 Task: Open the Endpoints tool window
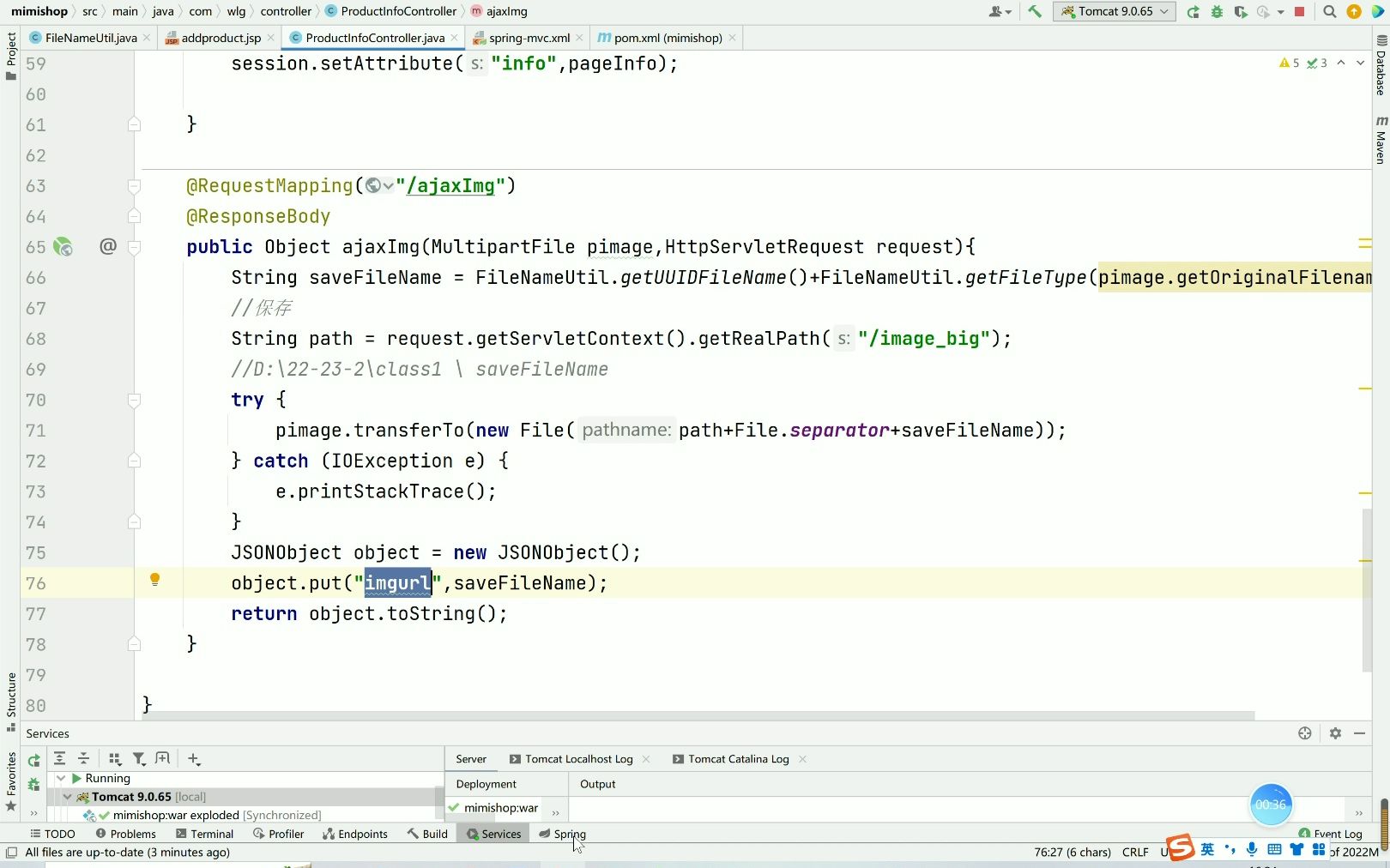tap(354, 834)
